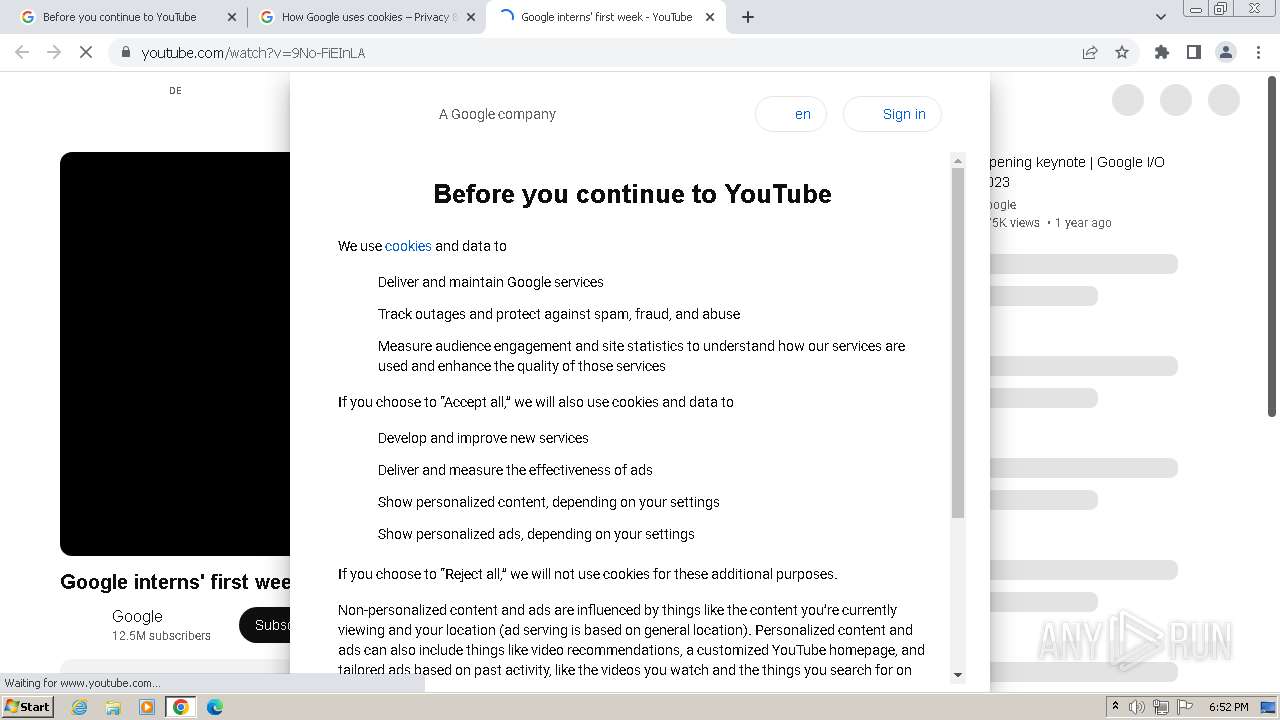Stop loading the YouTube page
Screen dimensions: 1280x720
[x=86, y=53]
